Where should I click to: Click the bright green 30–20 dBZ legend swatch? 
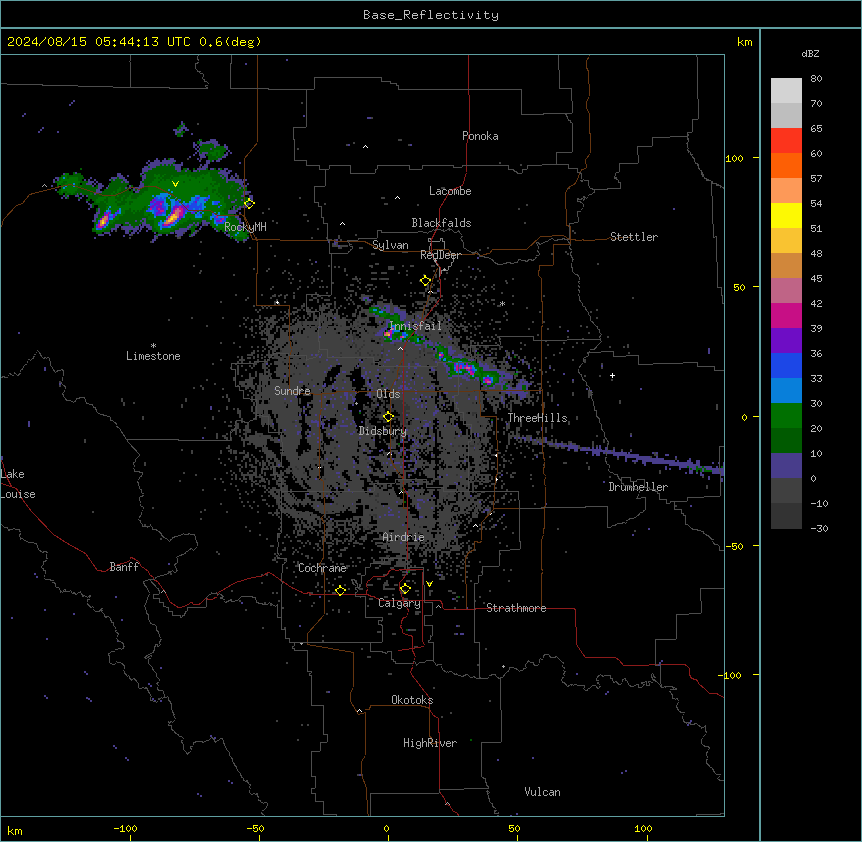coord(786,416)
